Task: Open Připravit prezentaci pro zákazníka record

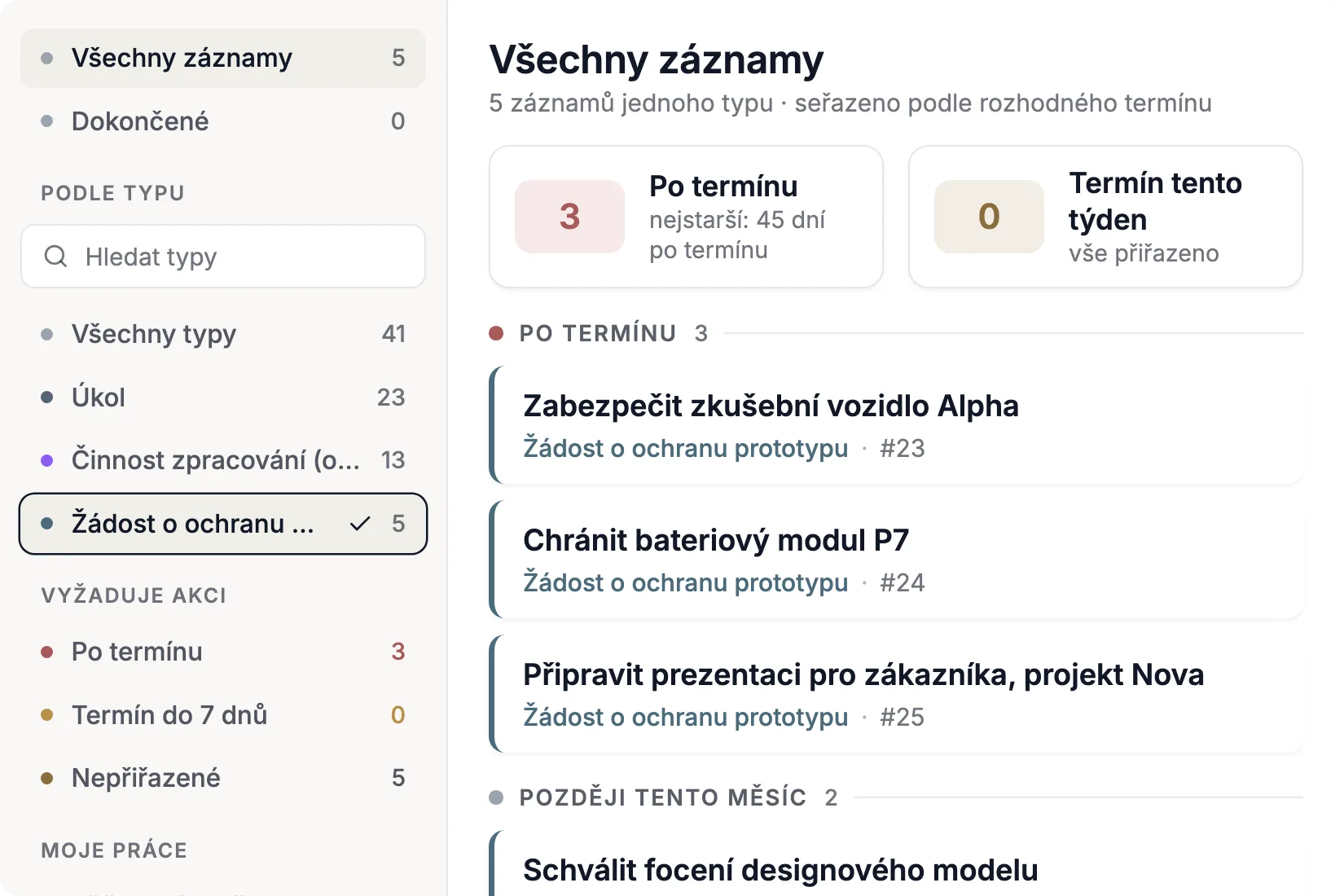Action: coord(896,694)
